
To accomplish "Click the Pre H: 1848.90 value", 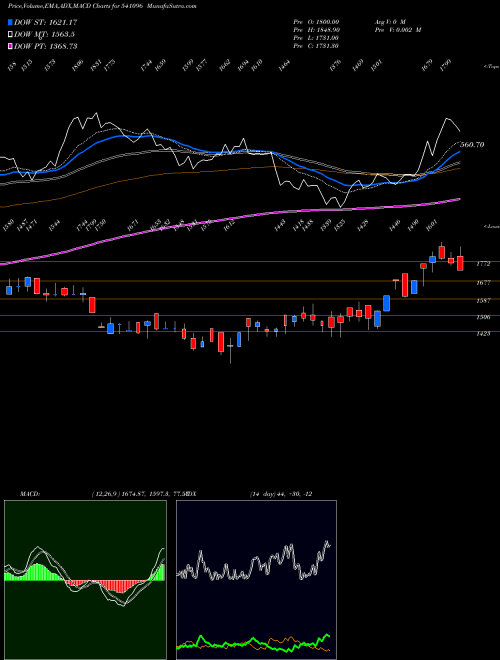I will click(316, 30).
